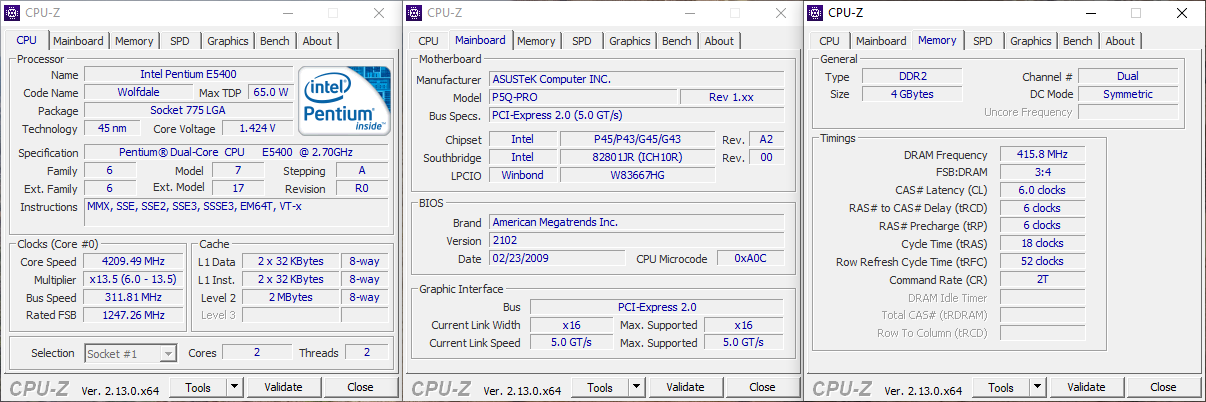Click Validate button in right Memory window
The height and width of the screenshot is (402, 1206).
tap(1086, 387)
